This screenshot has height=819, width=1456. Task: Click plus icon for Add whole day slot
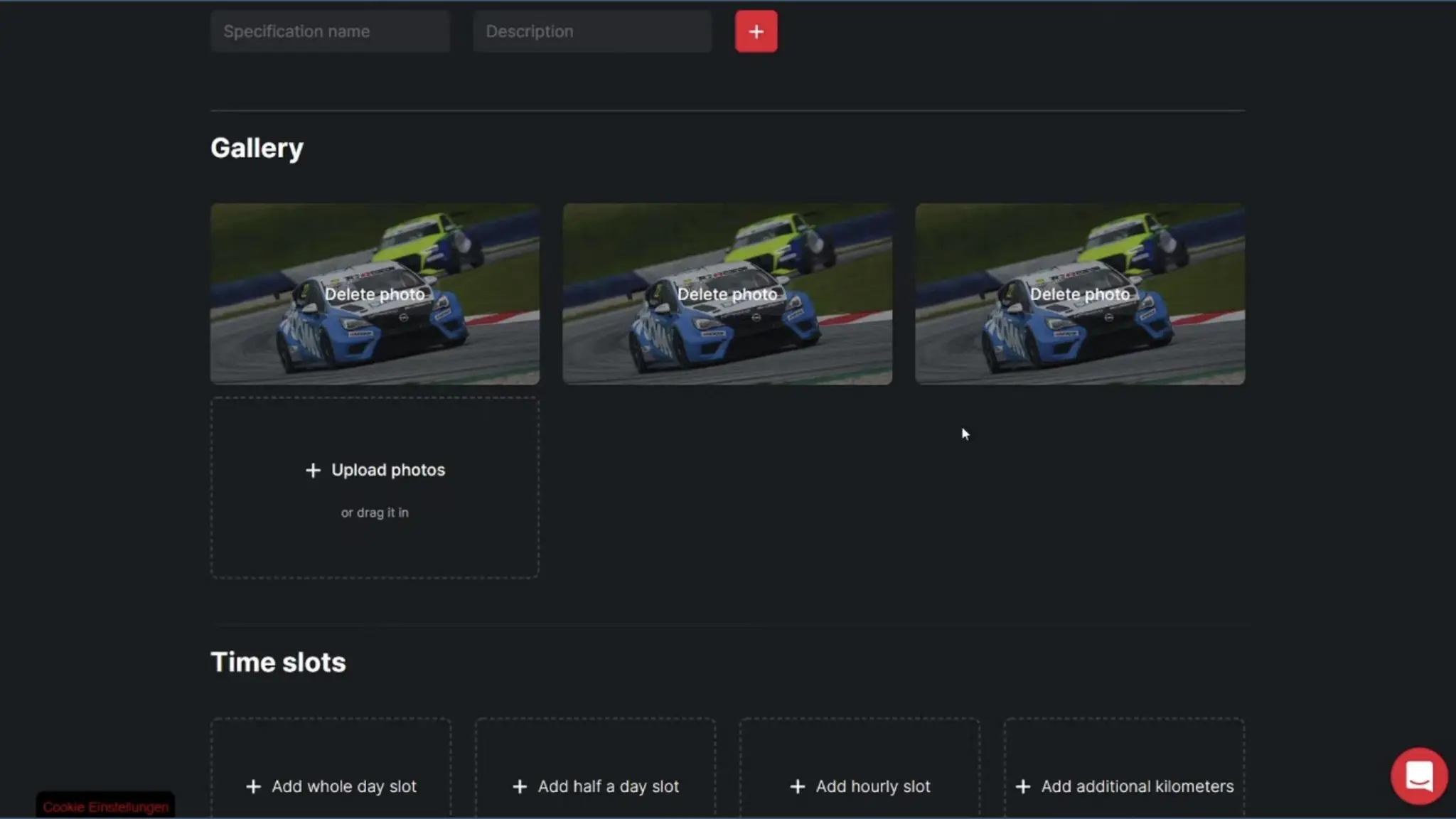[x=253, y=786]
